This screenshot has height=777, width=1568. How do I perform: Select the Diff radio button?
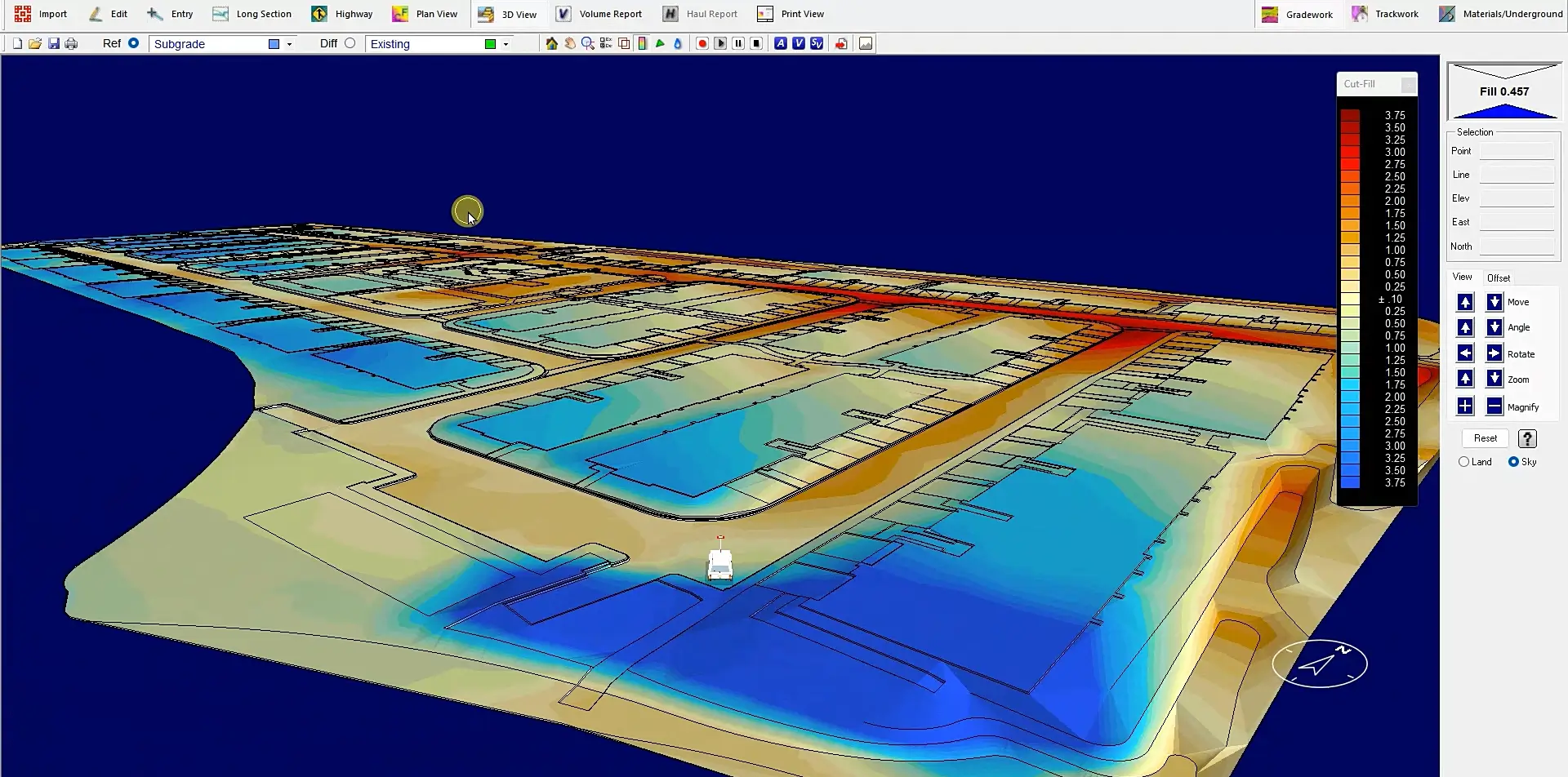(x=350, y=43)
